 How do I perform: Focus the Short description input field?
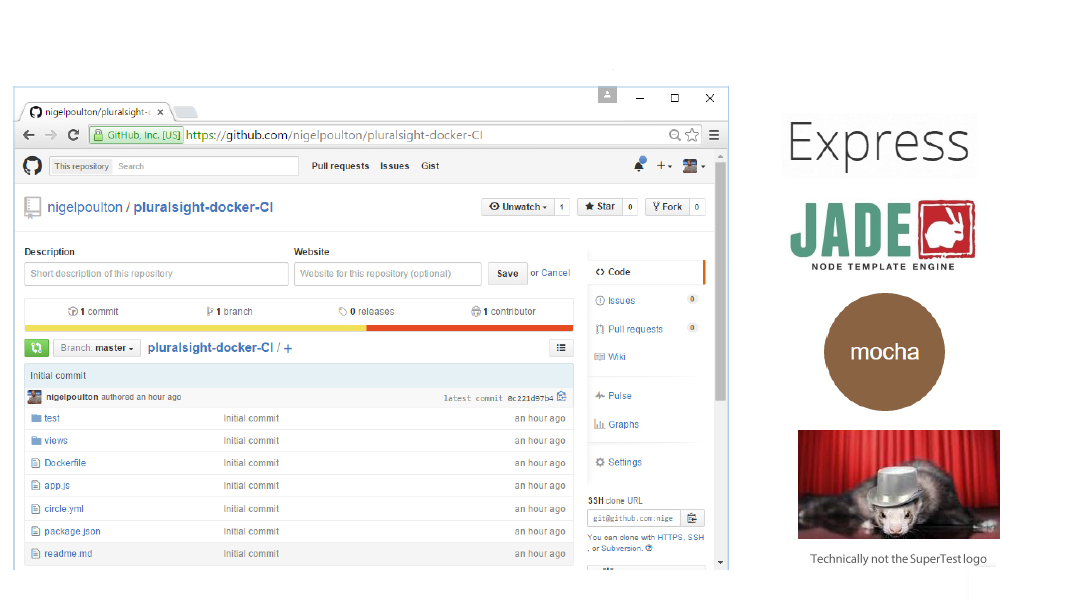pos(156,274)
